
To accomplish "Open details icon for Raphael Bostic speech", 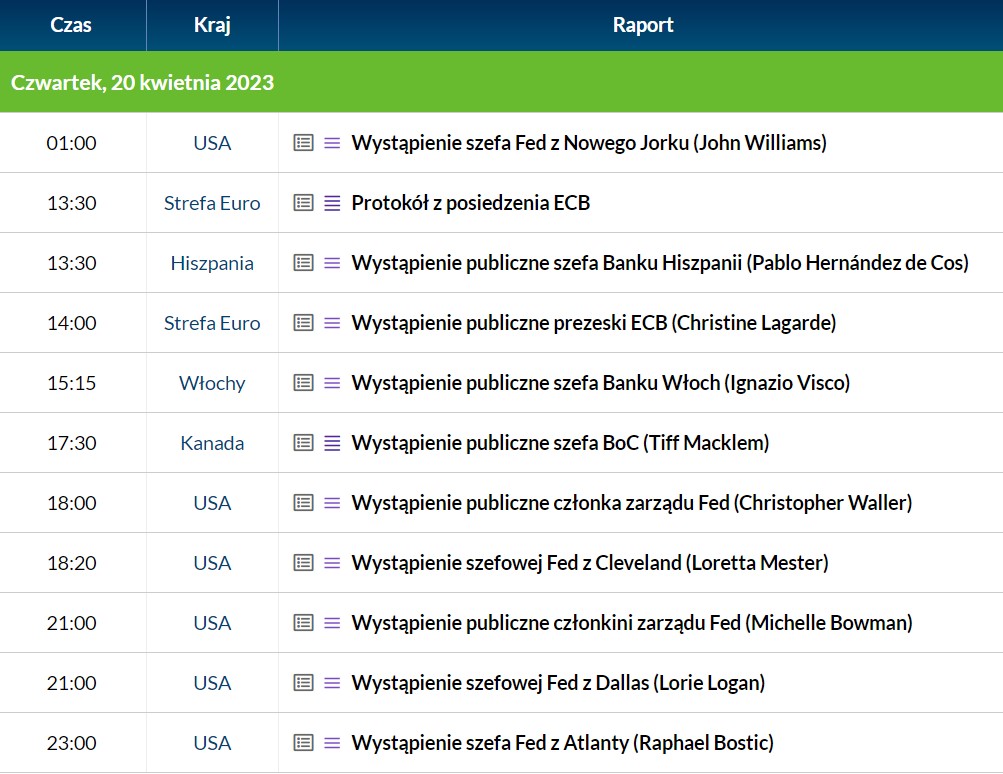I will [303, 743].
